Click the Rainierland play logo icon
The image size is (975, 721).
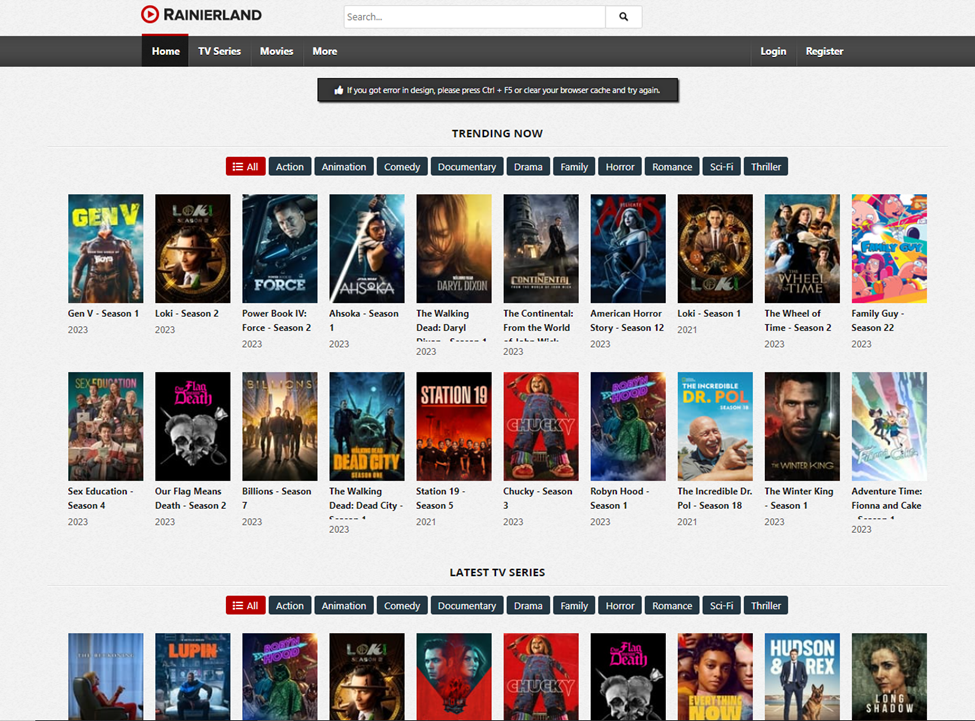coord(150,14)
